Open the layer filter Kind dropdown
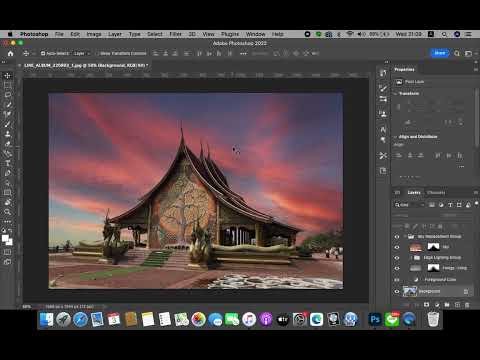The height and width of the screenshot is (360, 480). (409, 205)
